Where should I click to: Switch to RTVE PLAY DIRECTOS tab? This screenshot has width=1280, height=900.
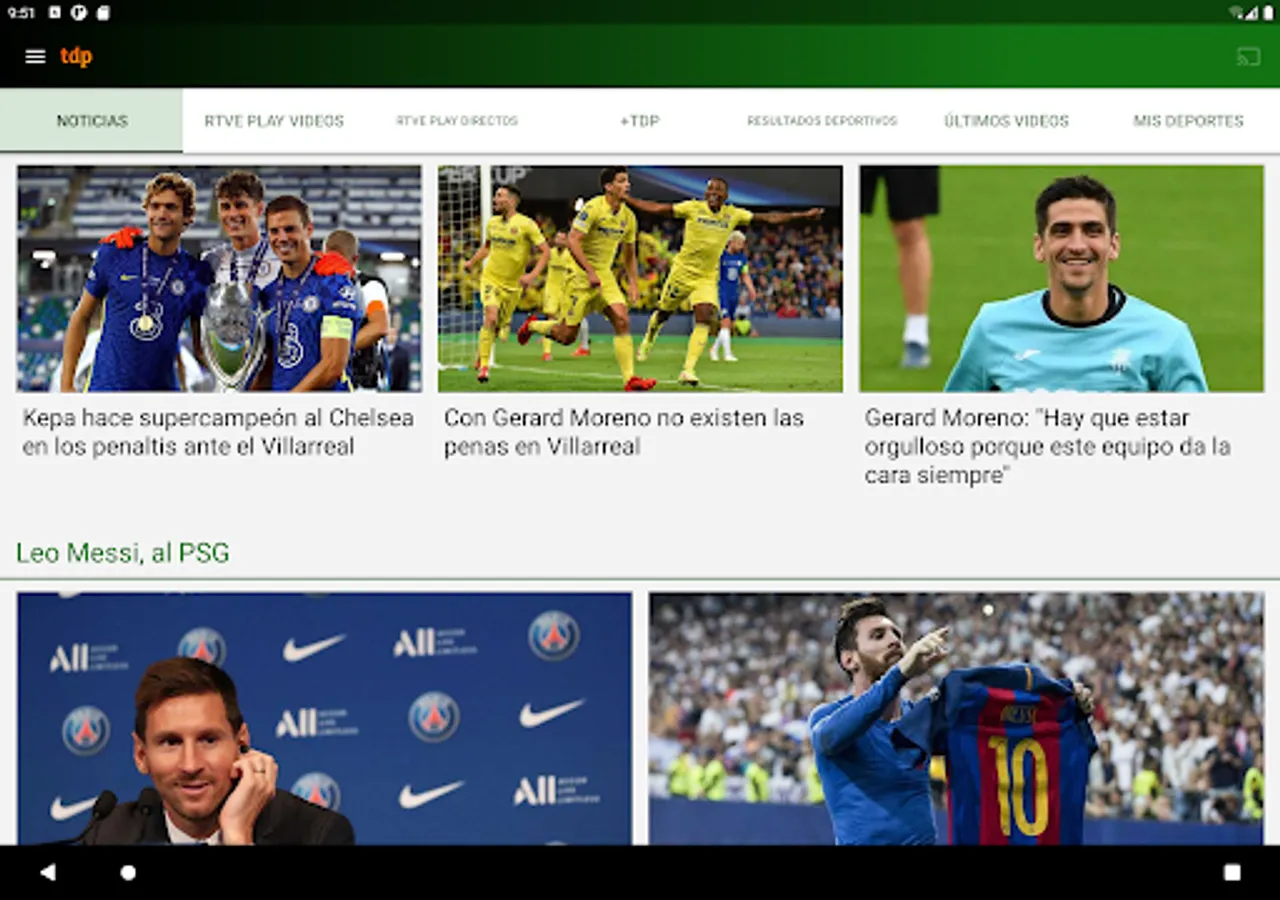click(x=457, y=120)
